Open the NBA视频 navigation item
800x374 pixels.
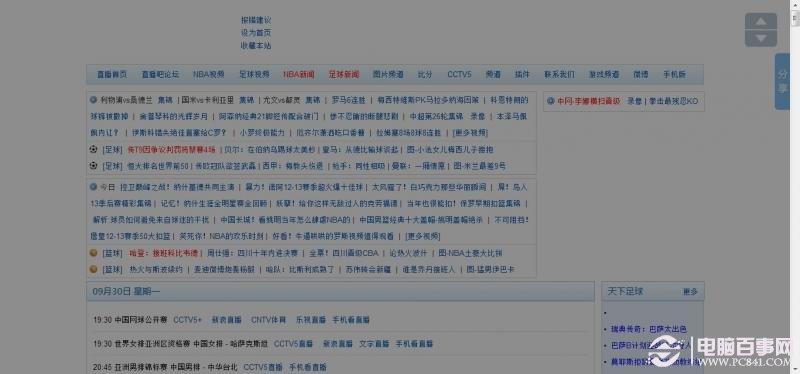209,74
